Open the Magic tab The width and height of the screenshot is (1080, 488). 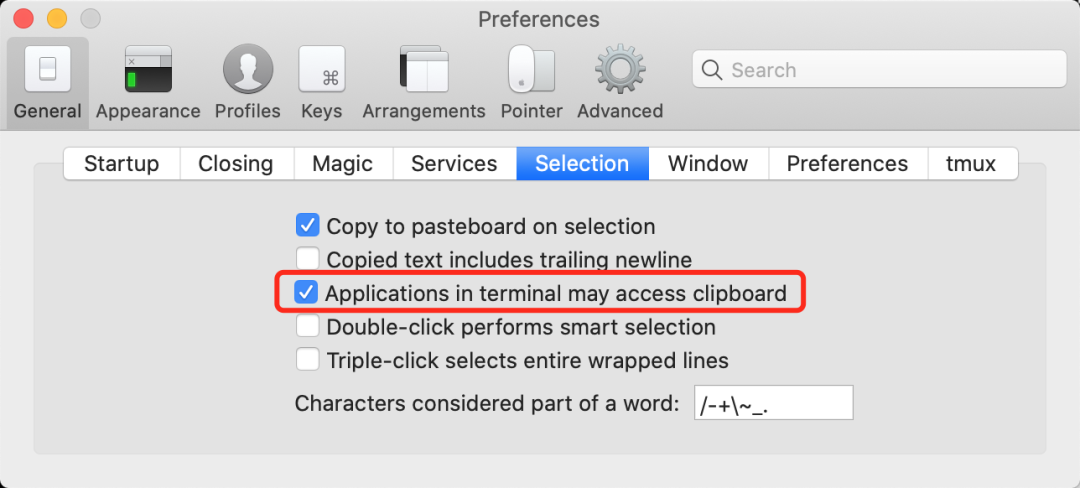click(342, 164)
